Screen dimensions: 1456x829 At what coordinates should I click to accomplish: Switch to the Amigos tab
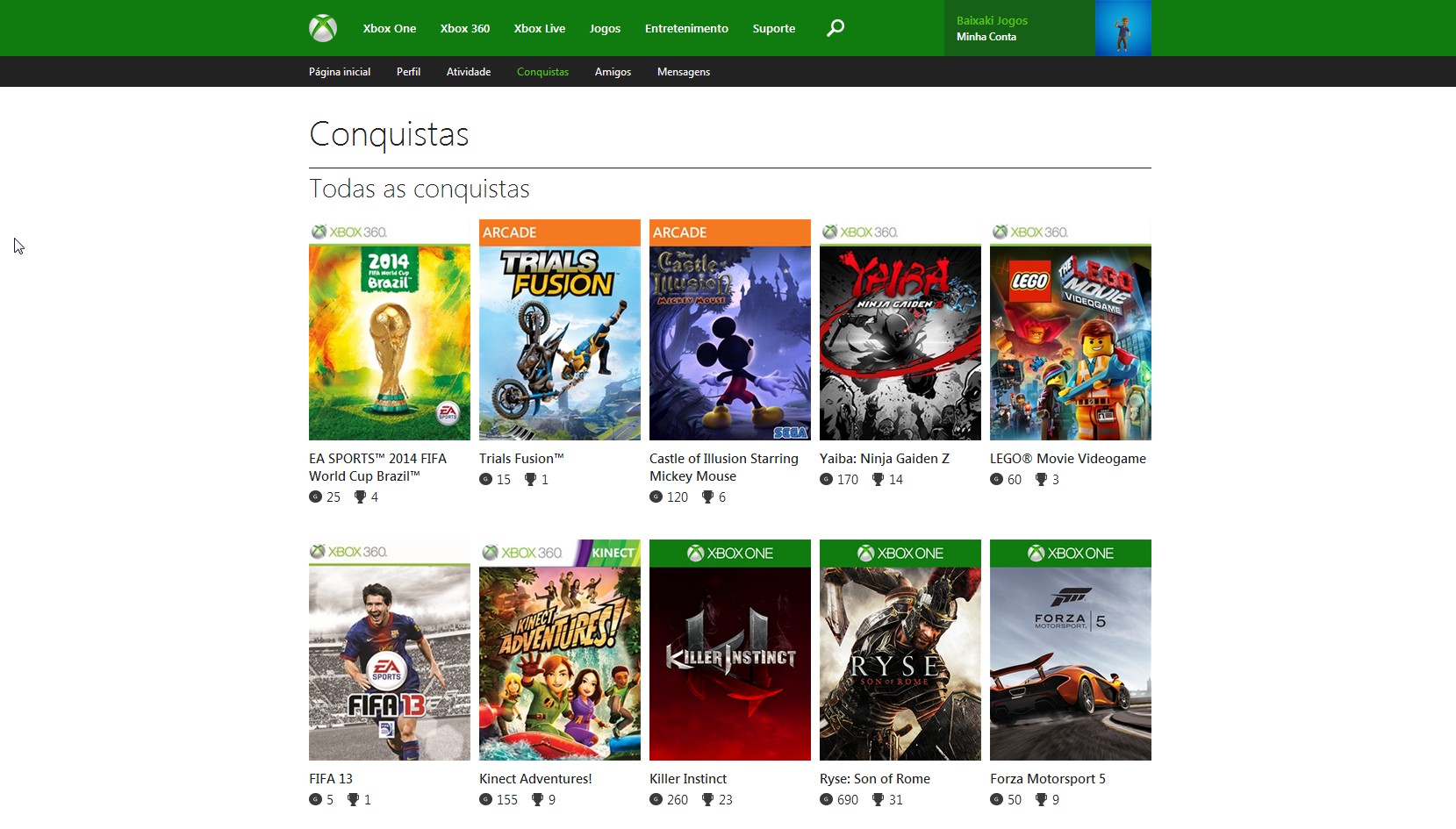tap(613, 72)
